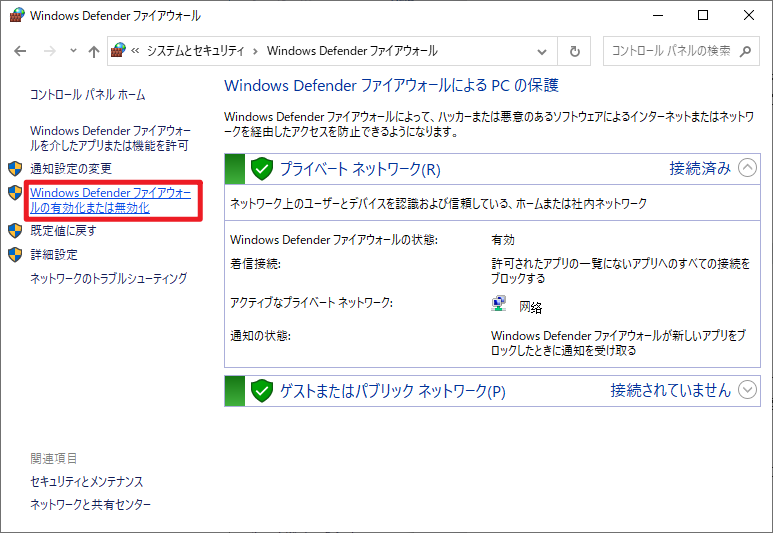Click the Back navigation arrow

20,51
